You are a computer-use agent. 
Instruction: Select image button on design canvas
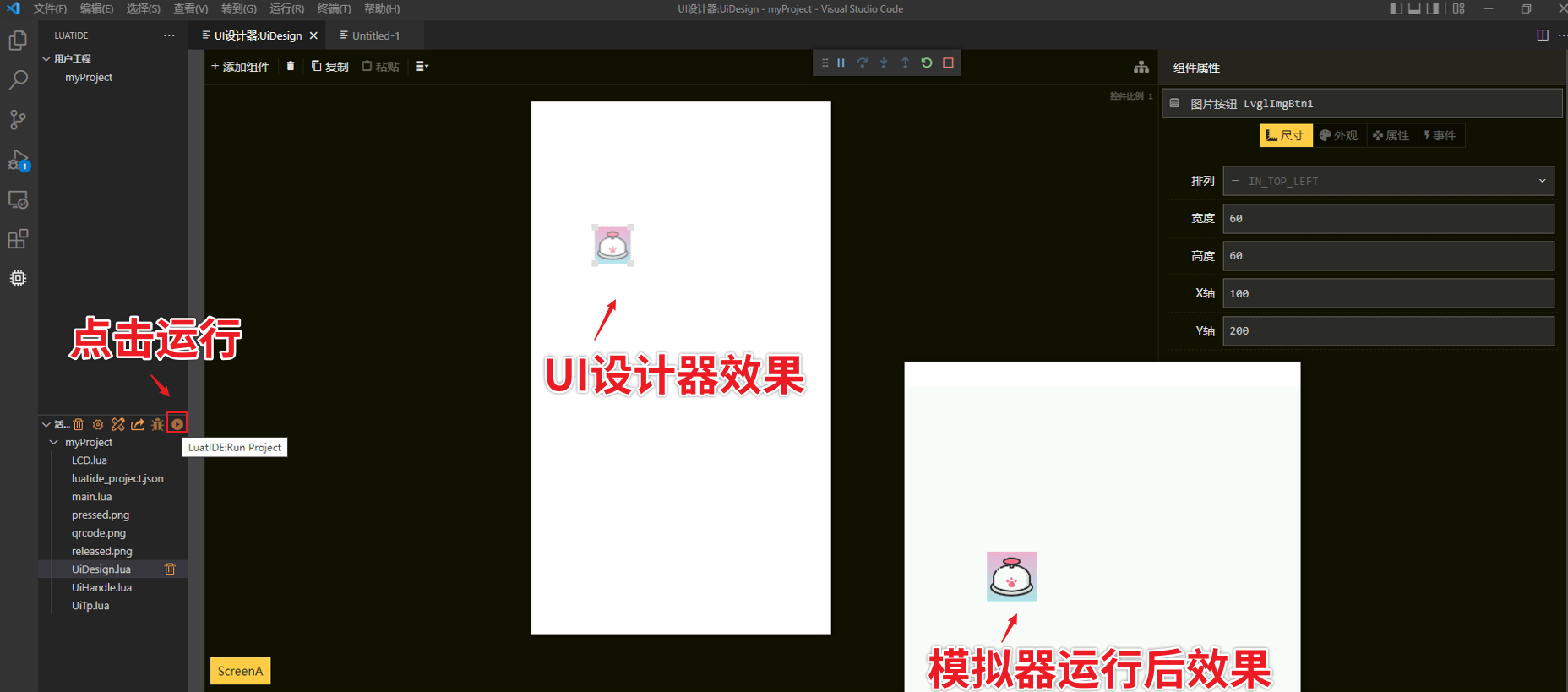point(612,245)
